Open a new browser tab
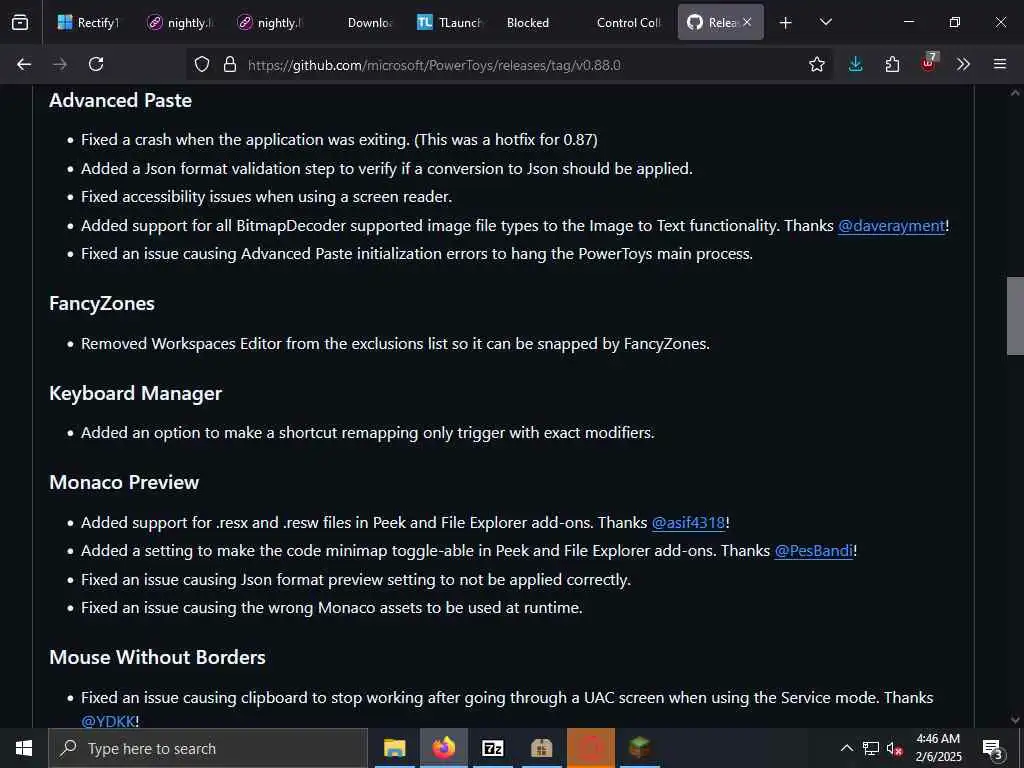 (786, 22)
